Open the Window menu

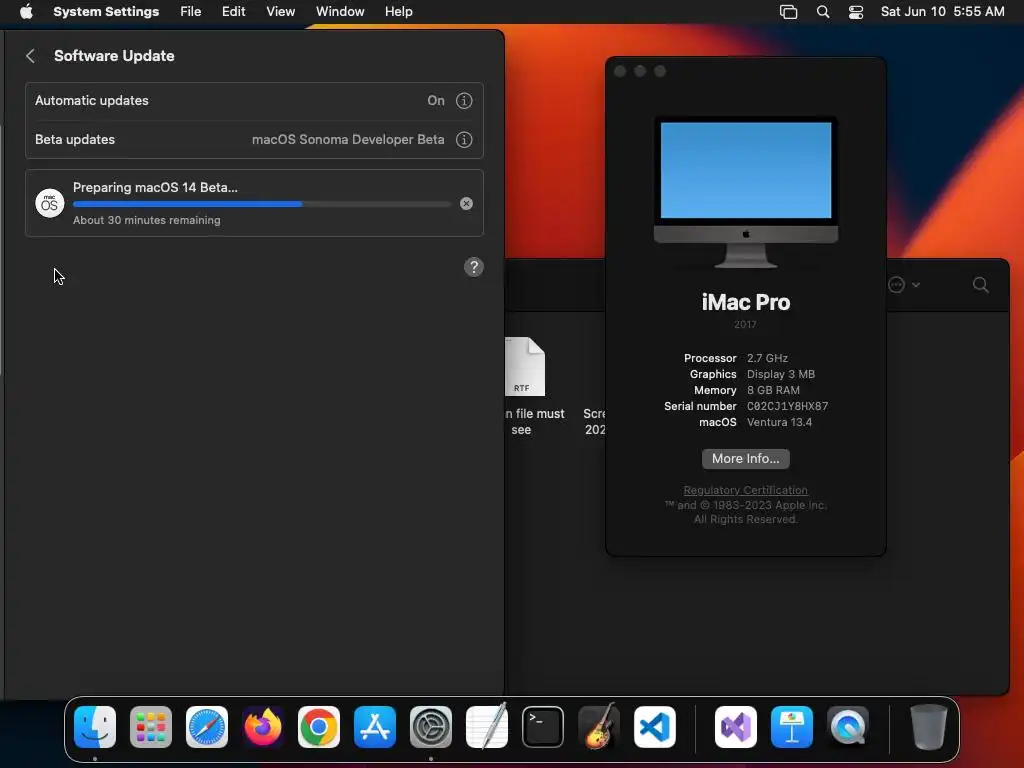(x=340, y=12)
